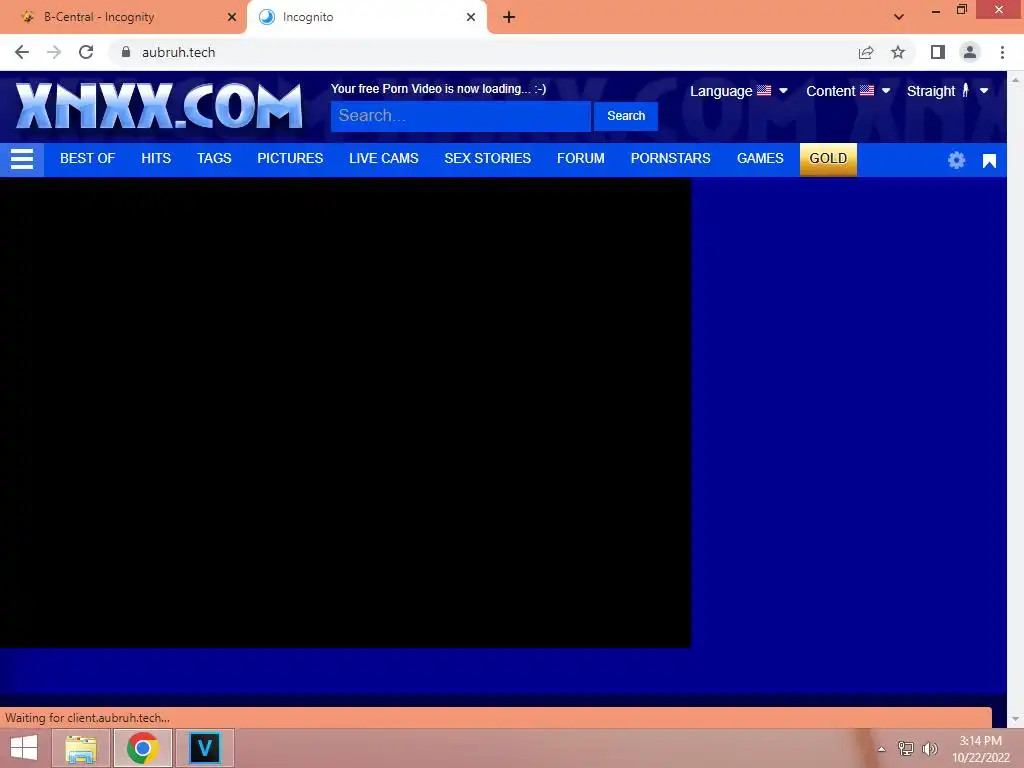Click the black video player area
The image size is (1024, 768).
(x=345, y=413)
